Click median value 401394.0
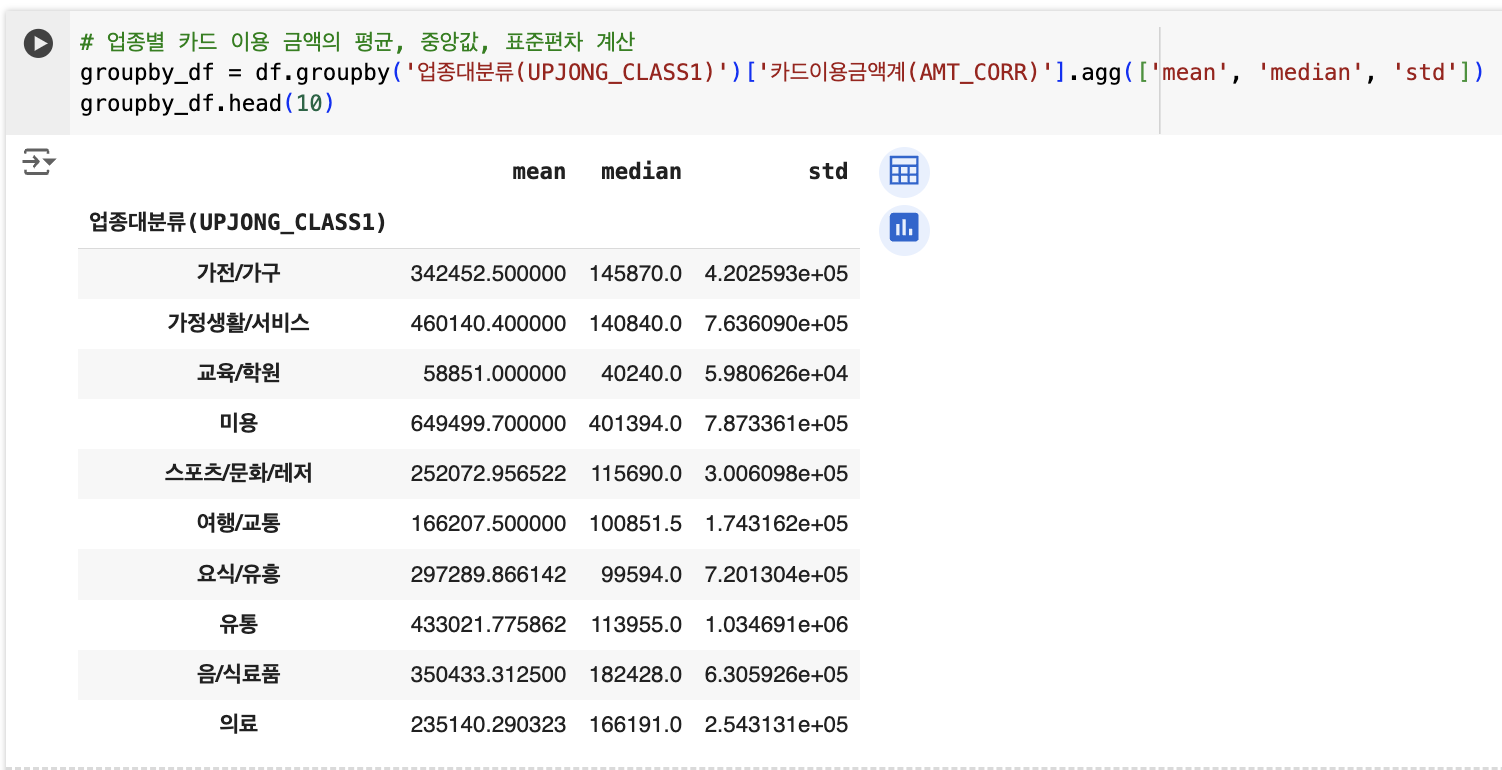Viewport: 1502px width, 770px height. (636, 423)
